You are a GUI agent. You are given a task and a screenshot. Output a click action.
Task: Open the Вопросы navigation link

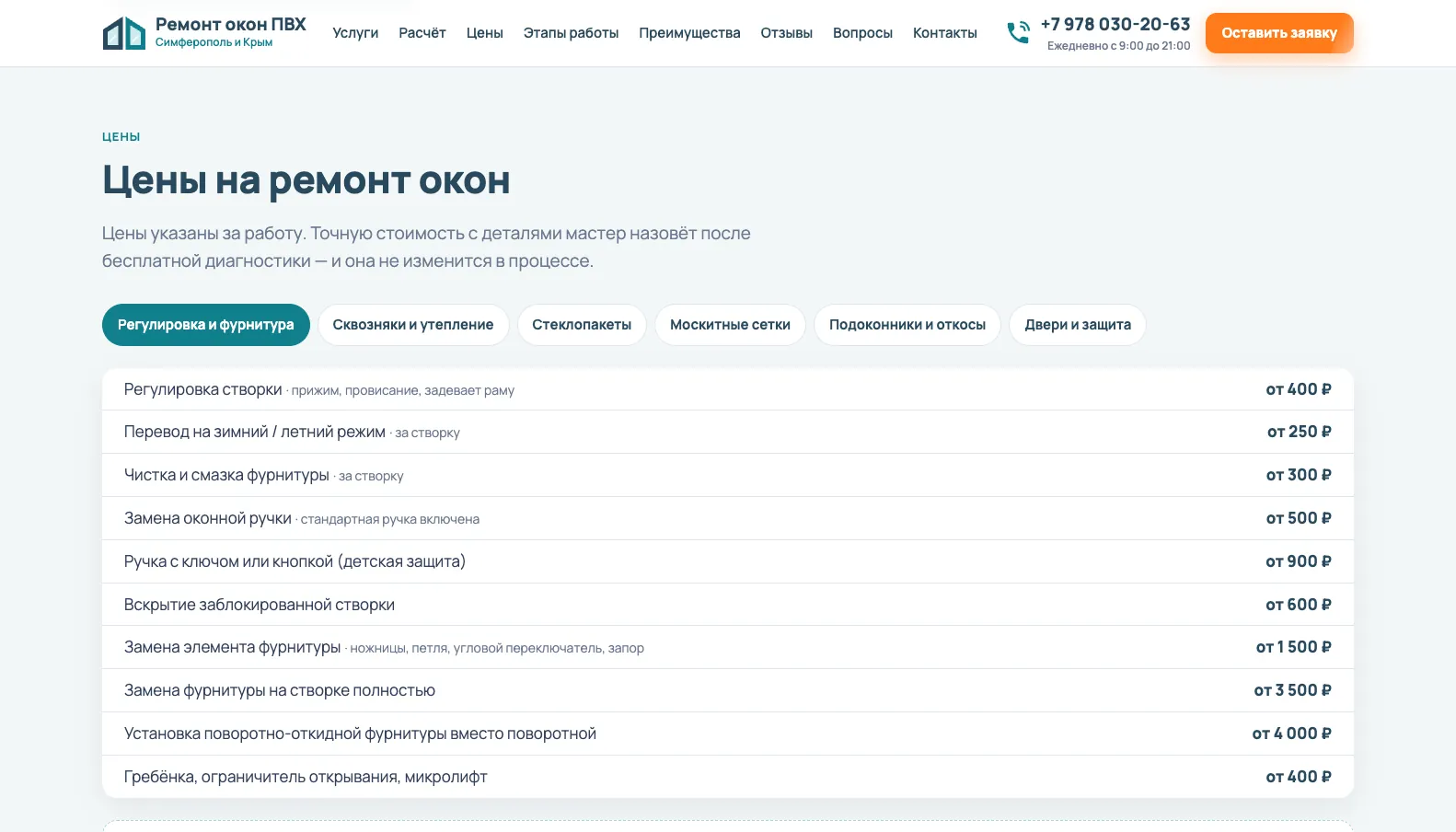[862, 33]
